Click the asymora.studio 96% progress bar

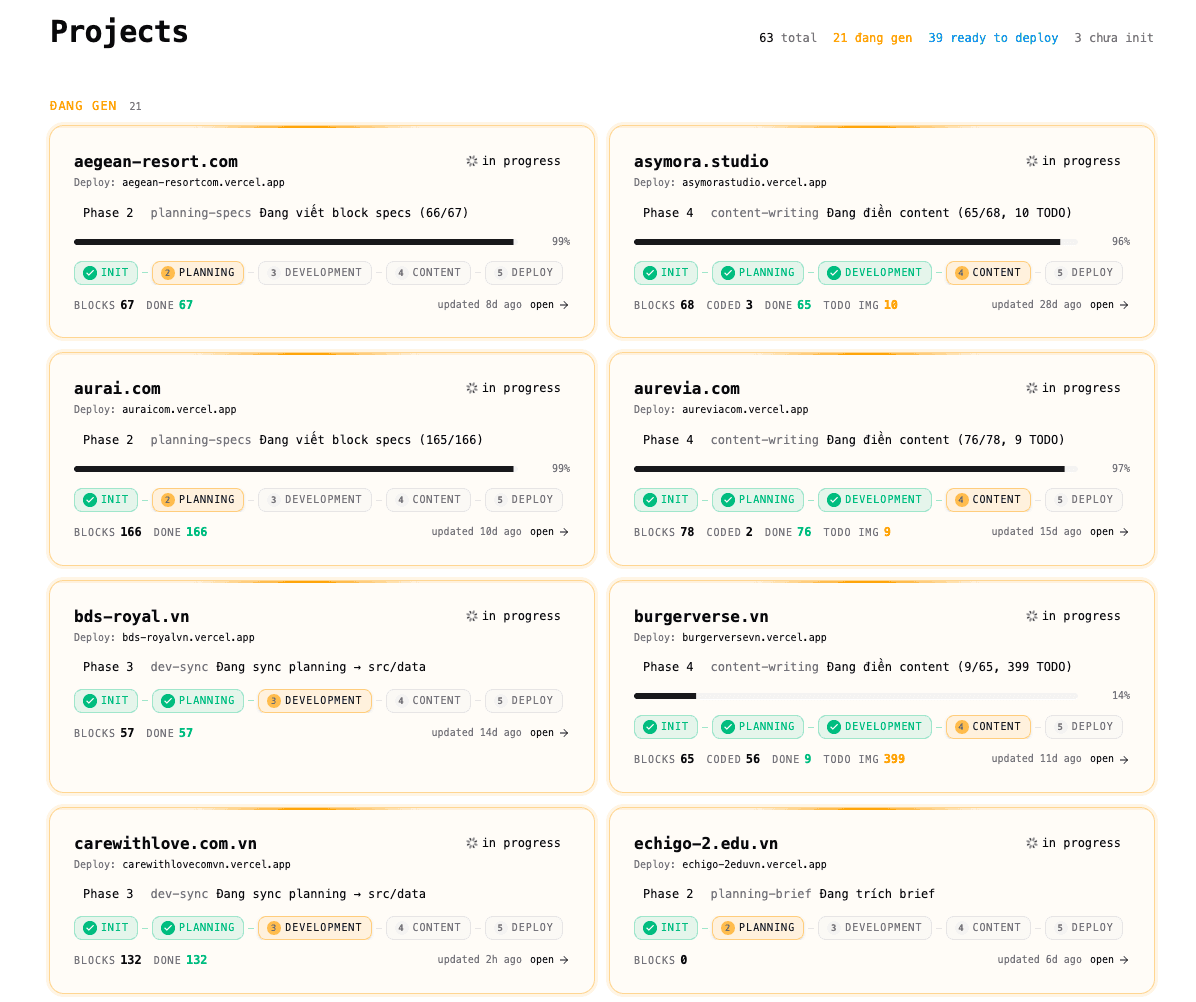(855, 242)
